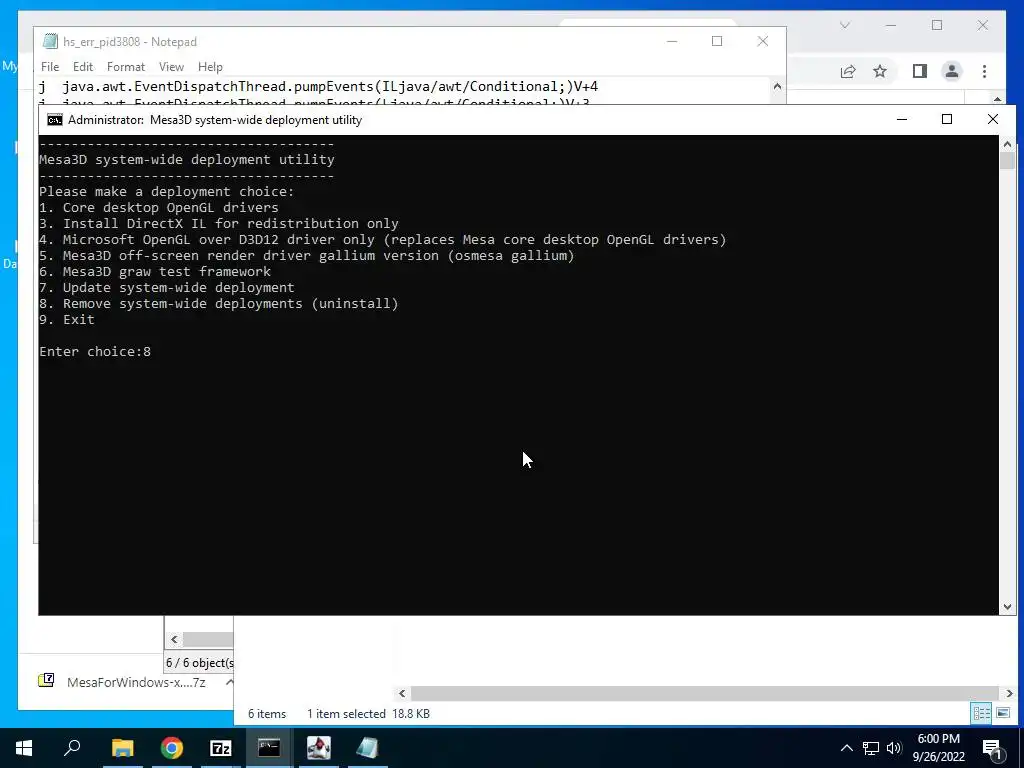Switch Explorer to large icons view

[x=1003, y=713]
